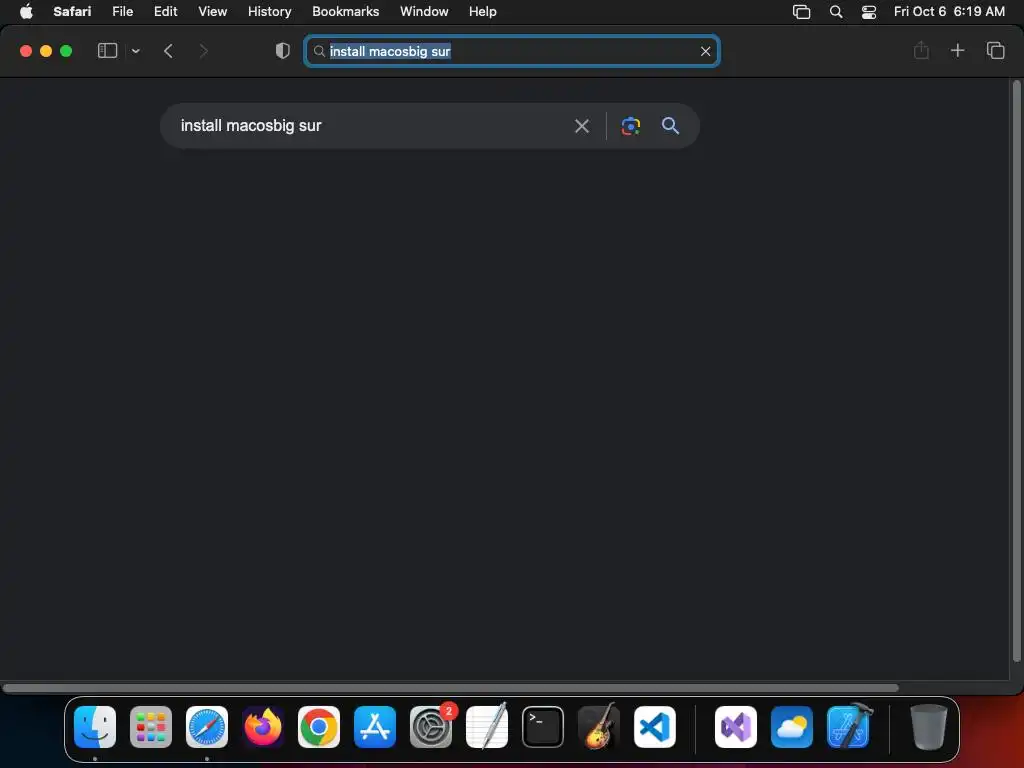
Task: Open the Window menu
Action: click(424, 11)
